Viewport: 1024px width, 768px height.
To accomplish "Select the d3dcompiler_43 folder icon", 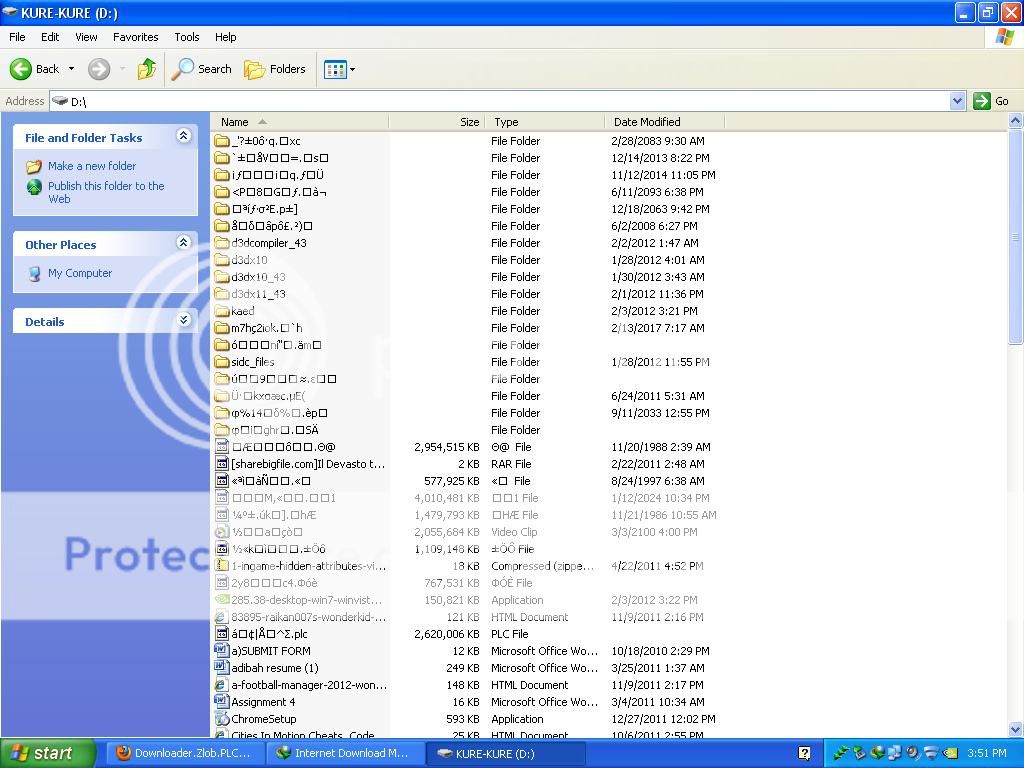I will [222, 243].
